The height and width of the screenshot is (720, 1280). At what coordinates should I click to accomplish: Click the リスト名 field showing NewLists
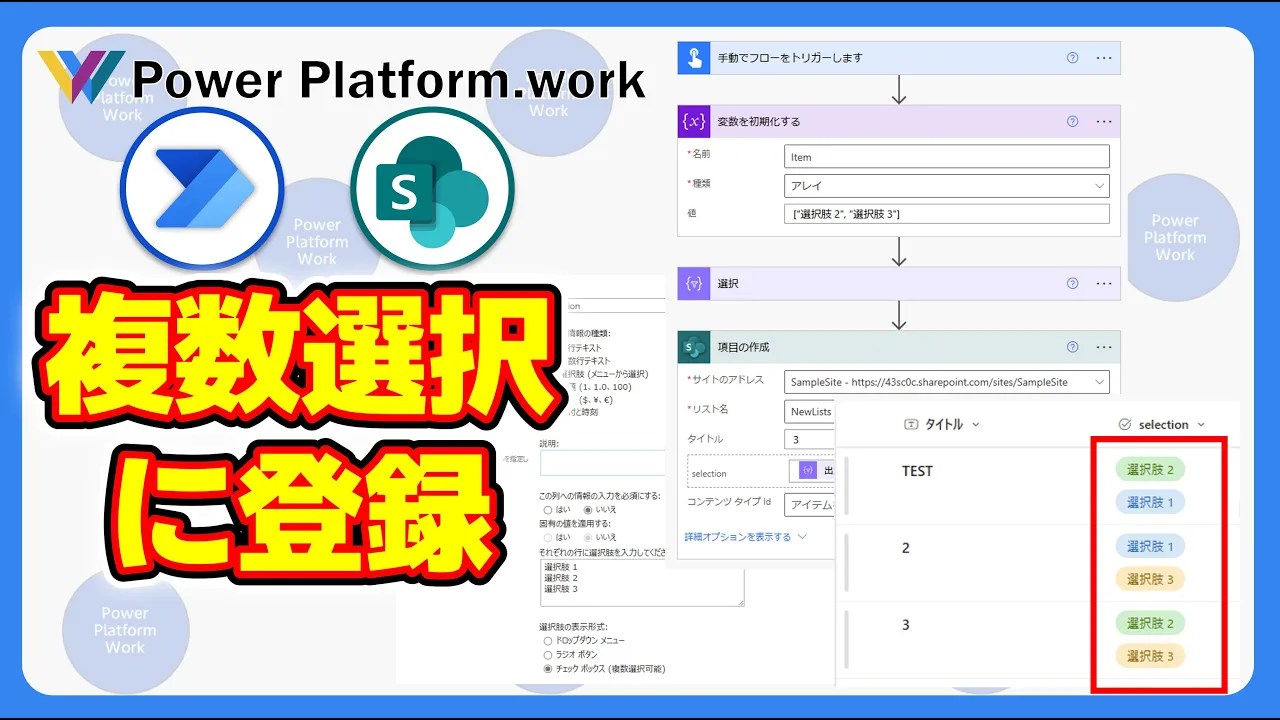click(809, 411)
